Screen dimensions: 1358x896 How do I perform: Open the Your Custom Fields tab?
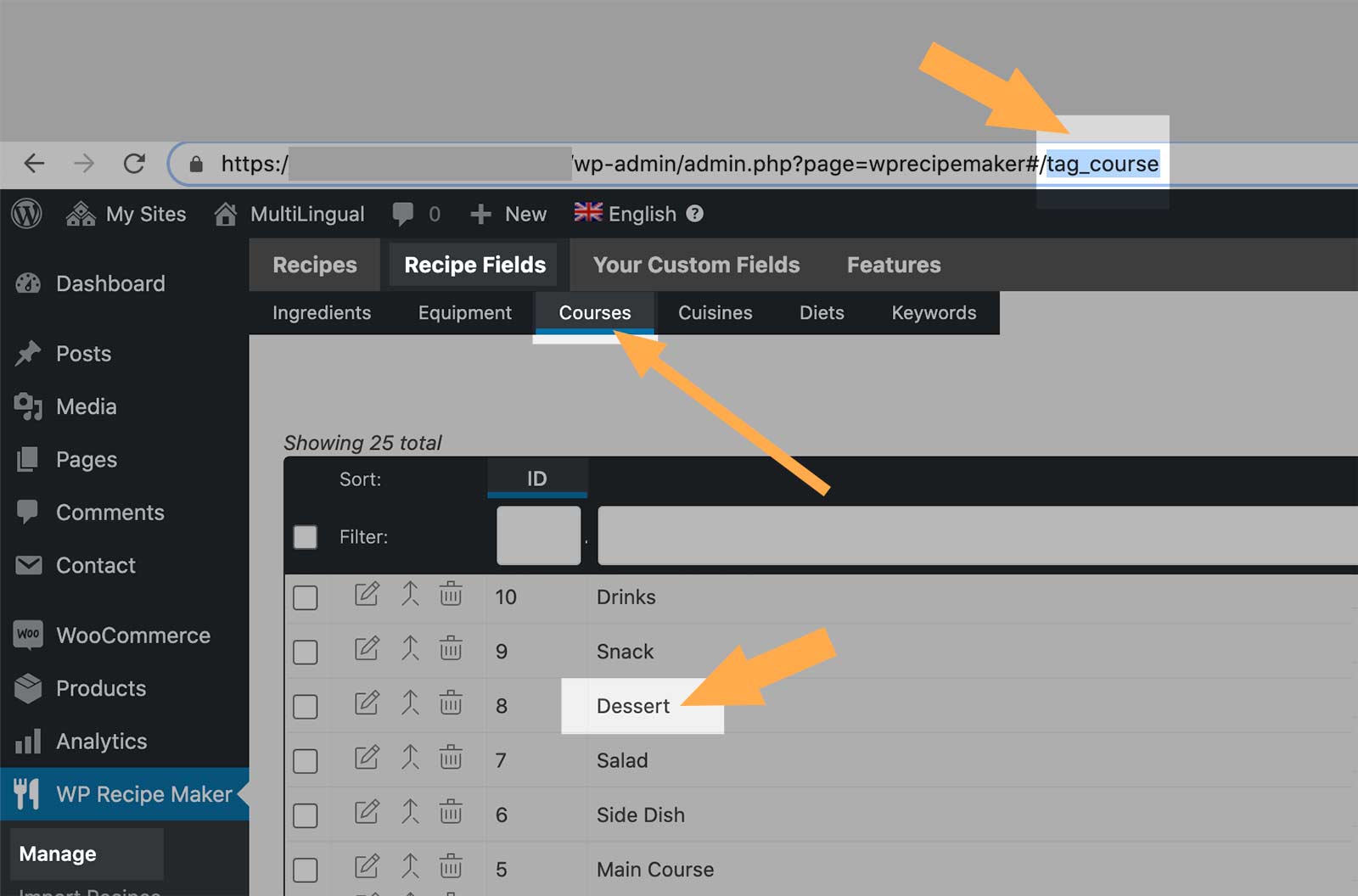(696, 264)
